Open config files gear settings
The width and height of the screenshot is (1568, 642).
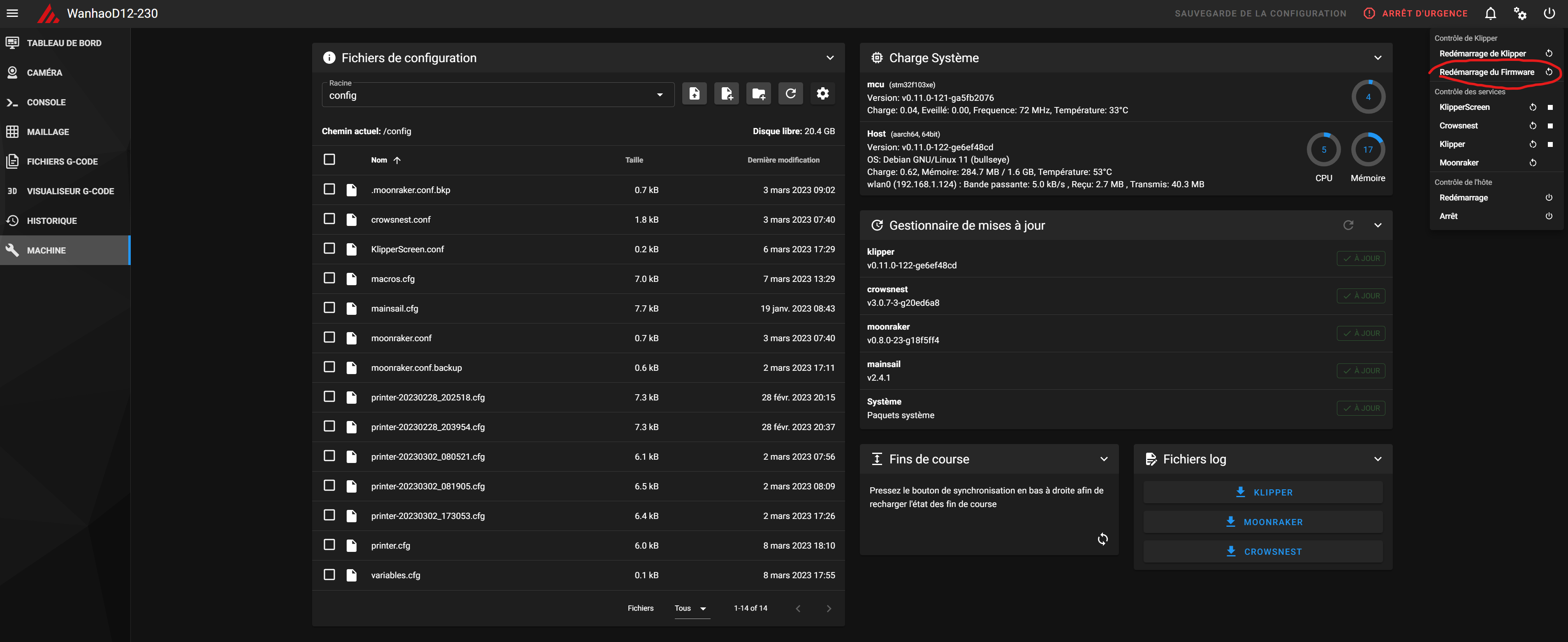point(822,94)
